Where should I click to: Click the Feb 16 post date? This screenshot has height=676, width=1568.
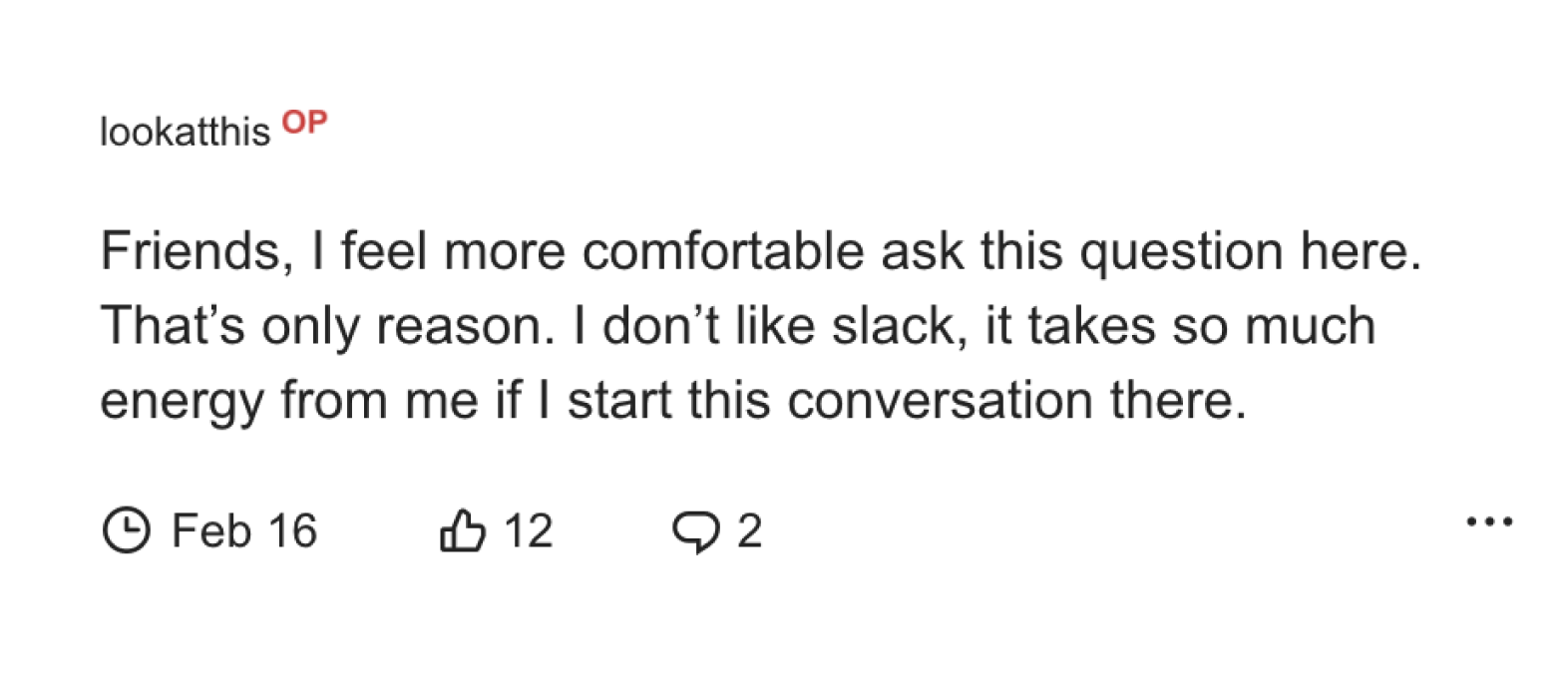(x=244, y=530)
